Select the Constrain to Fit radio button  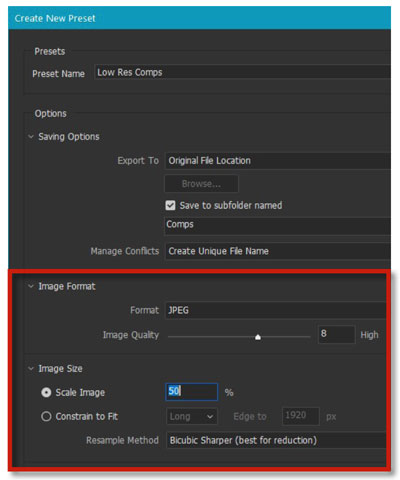tap(46, 417)
